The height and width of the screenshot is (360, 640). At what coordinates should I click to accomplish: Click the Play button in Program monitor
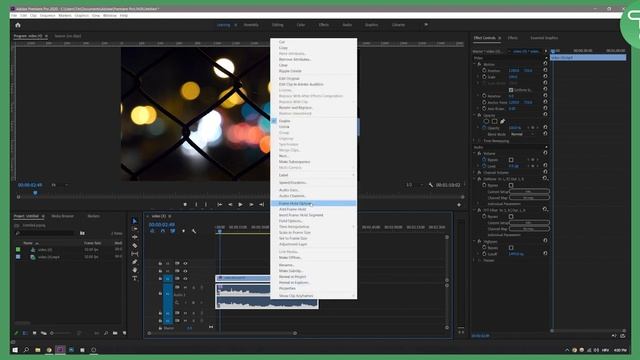click(x=240, y=204)
